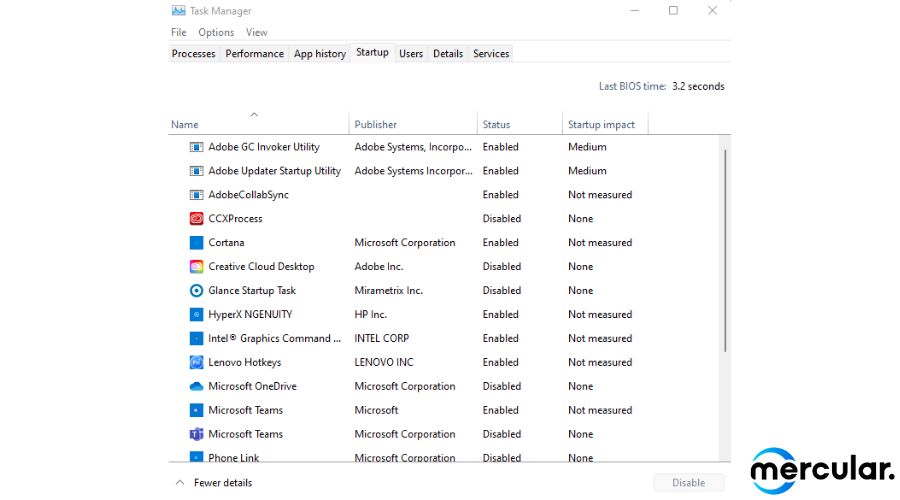
Task: Click the startup list vertical scrollbar
Action: tap(725, 250)
